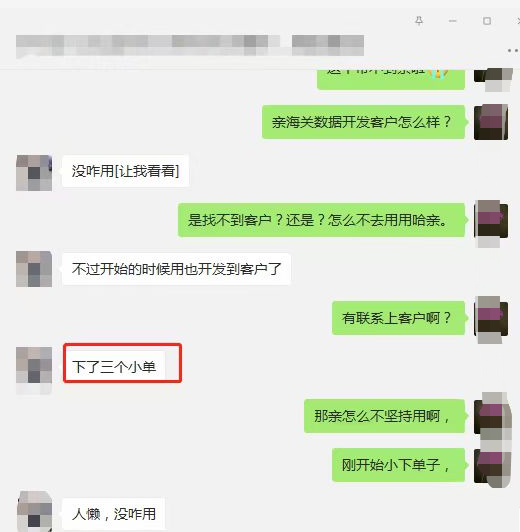Minimize the chat window
Image resolution: width=520 pixels, height=532 pixels.
point(452,21)
